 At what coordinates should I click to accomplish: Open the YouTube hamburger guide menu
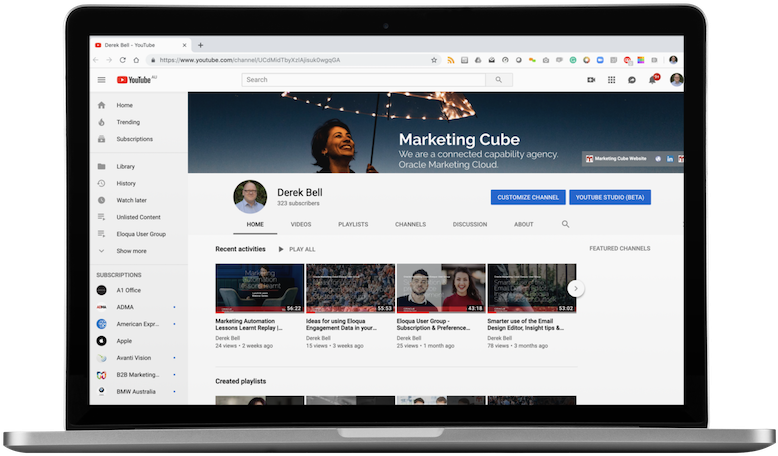101,80
